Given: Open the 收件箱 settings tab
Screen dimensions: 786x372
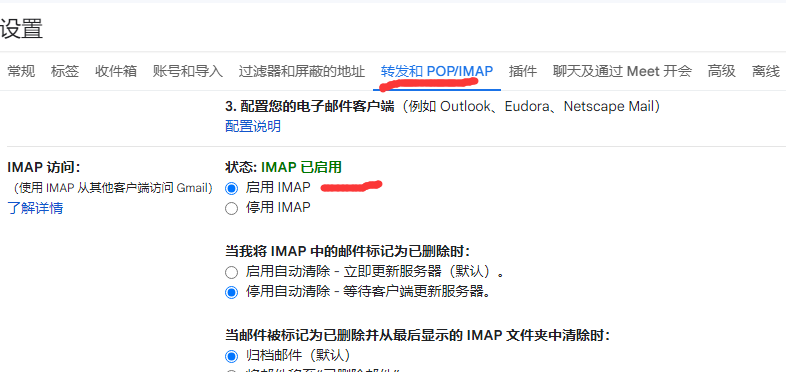Looking at the screenshot, I should point(116,71).
